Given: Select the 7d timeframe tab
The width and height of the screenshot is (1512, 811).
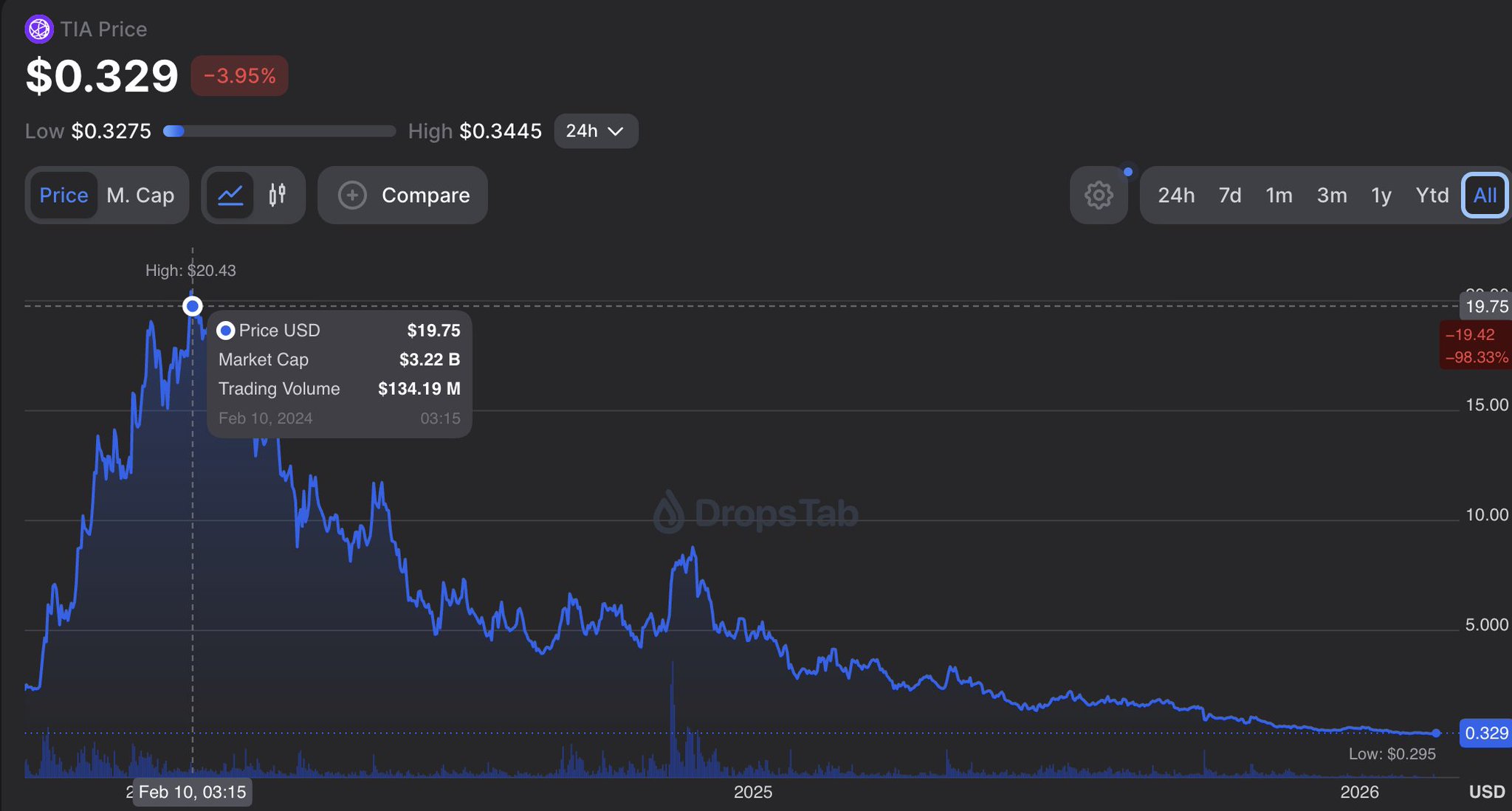Looking at the screenshot, I should 1229,195.
